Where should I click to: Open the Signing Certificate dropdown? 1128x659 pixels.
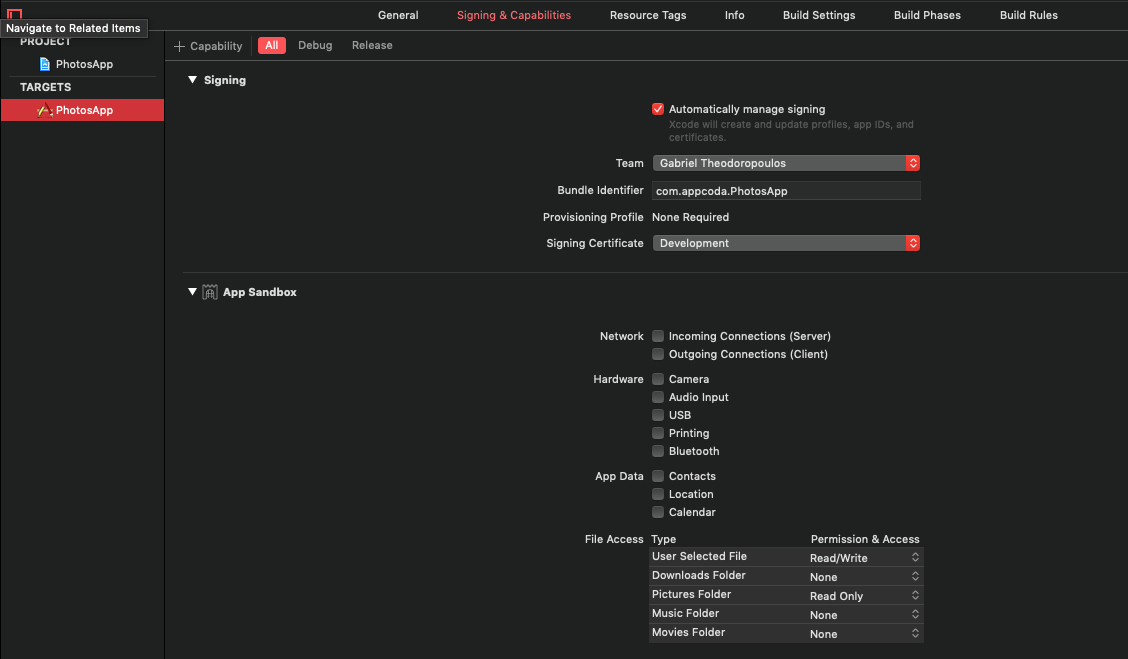(785, 243)
